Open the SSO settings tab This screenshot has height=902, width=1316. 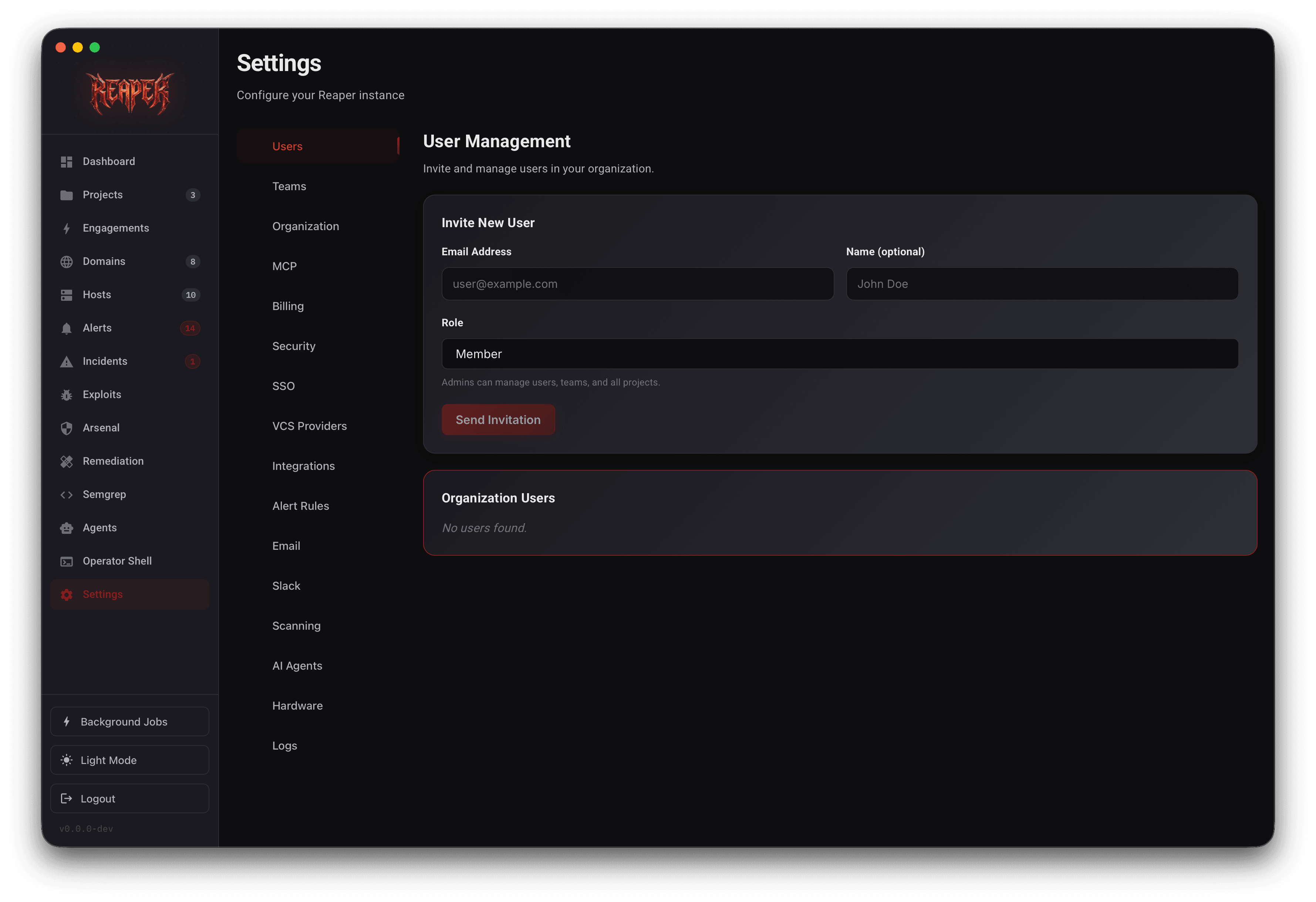tap(318, 386)
